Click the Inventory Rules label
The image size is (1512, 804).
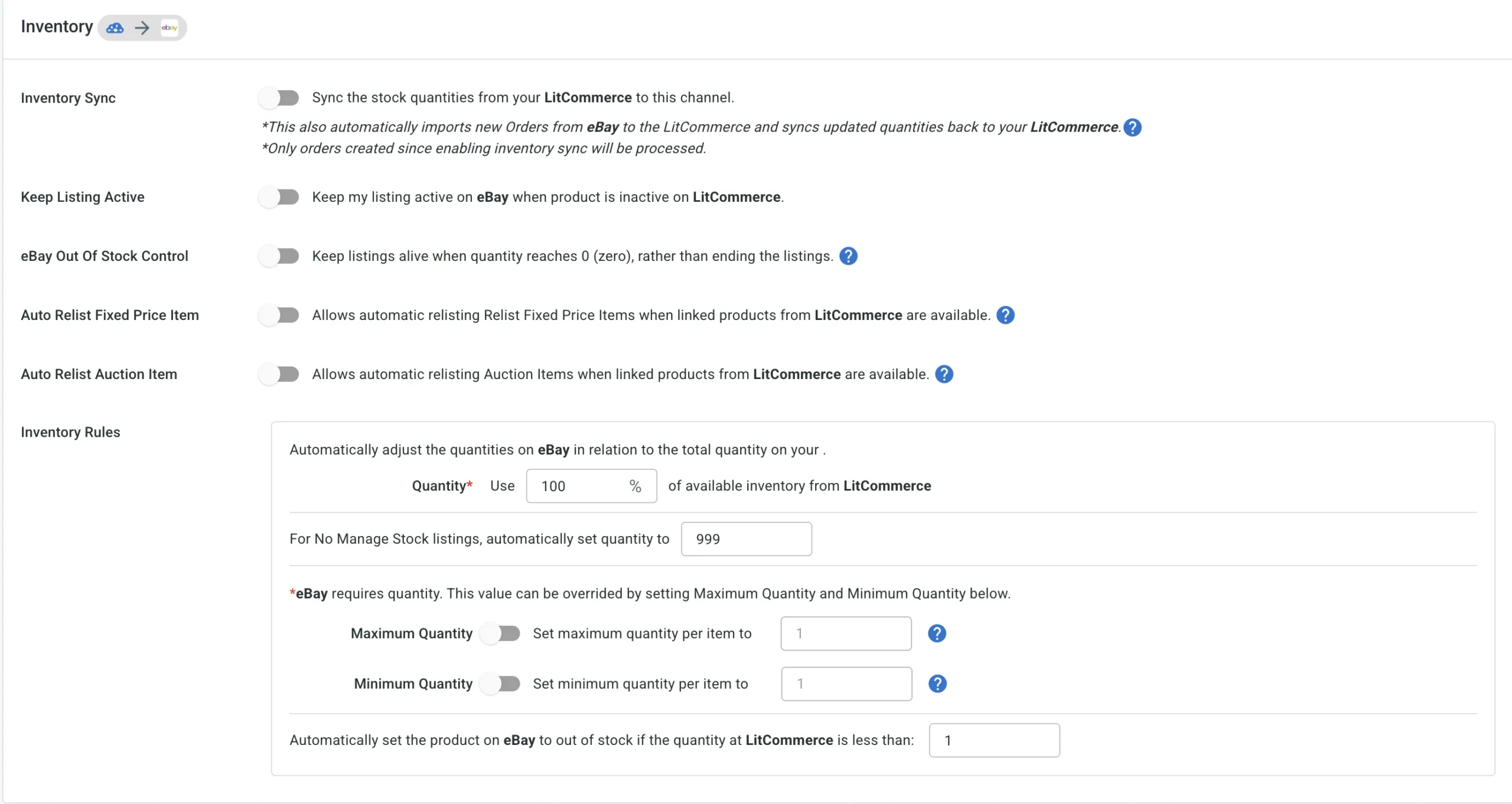(70, 432)
